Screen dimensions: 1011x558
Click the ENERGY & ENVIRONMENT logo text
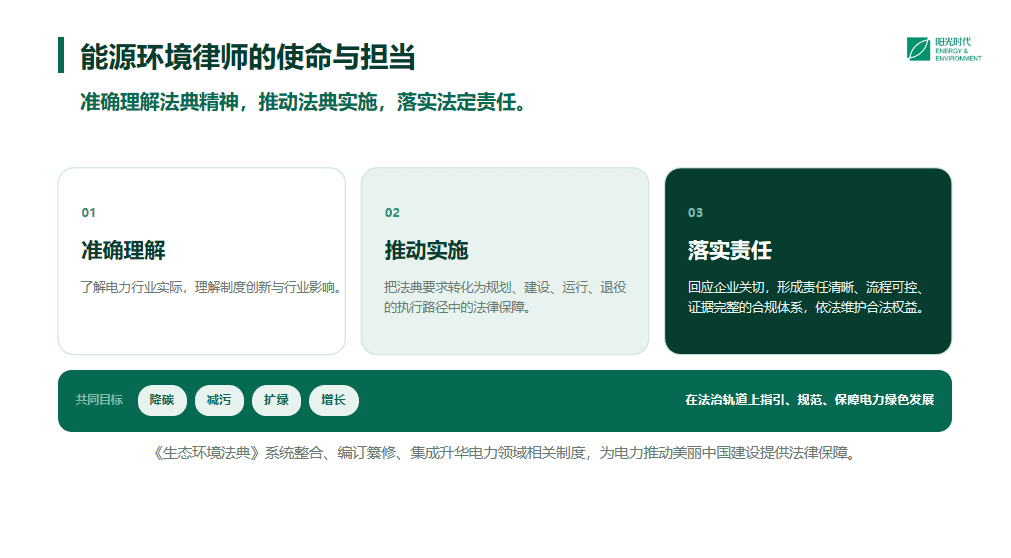point(958,54)
